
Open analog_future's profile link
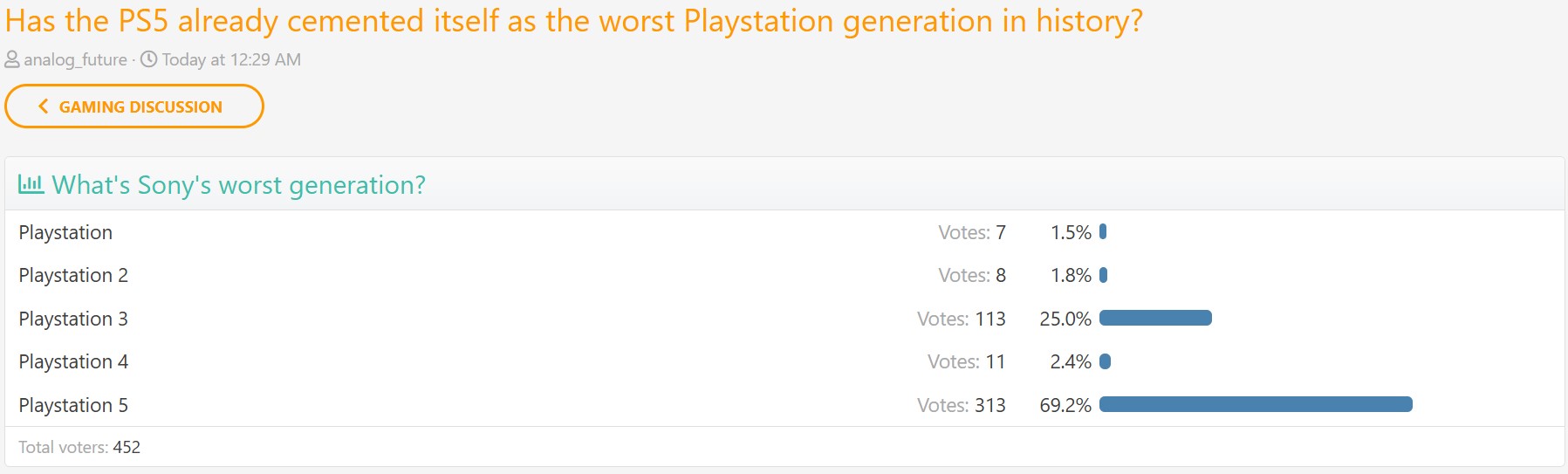tap(75, 59)
